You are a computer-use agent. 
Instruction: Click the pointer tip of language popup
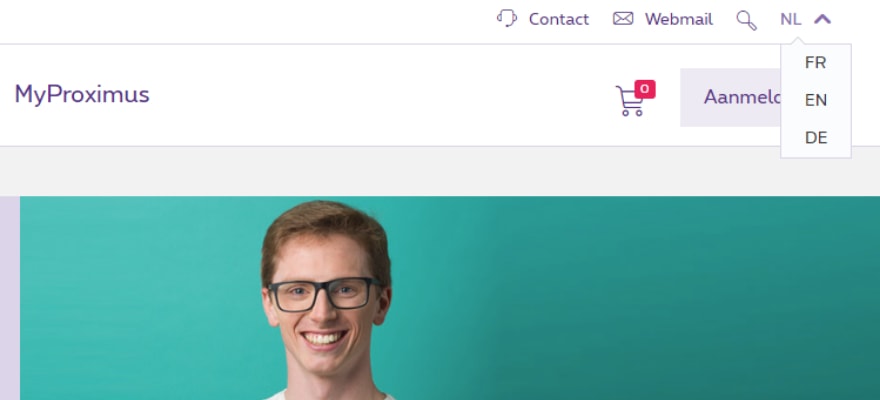click(x=796, y=41)
